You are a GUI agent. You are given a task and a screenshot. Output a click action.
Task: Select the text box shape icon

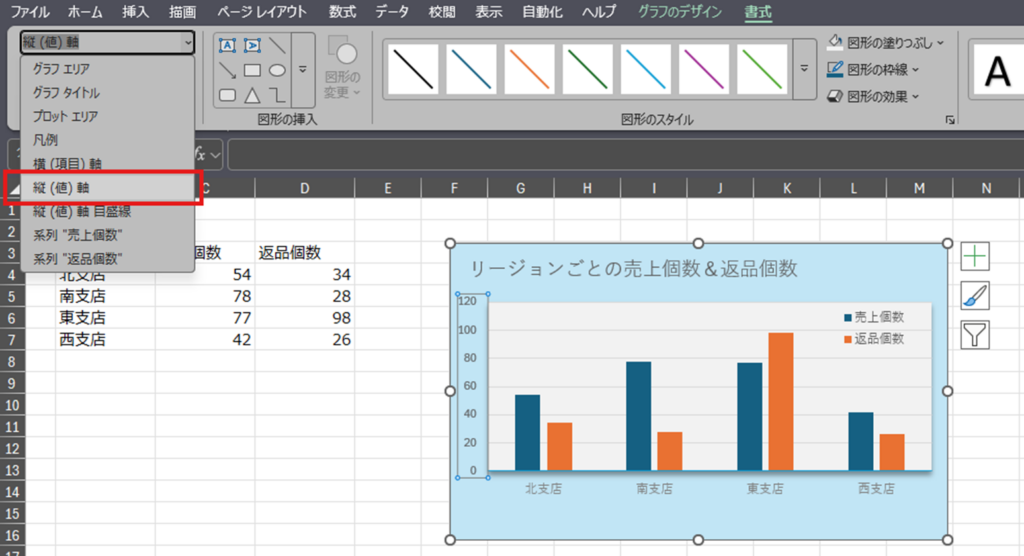[227, 45]
